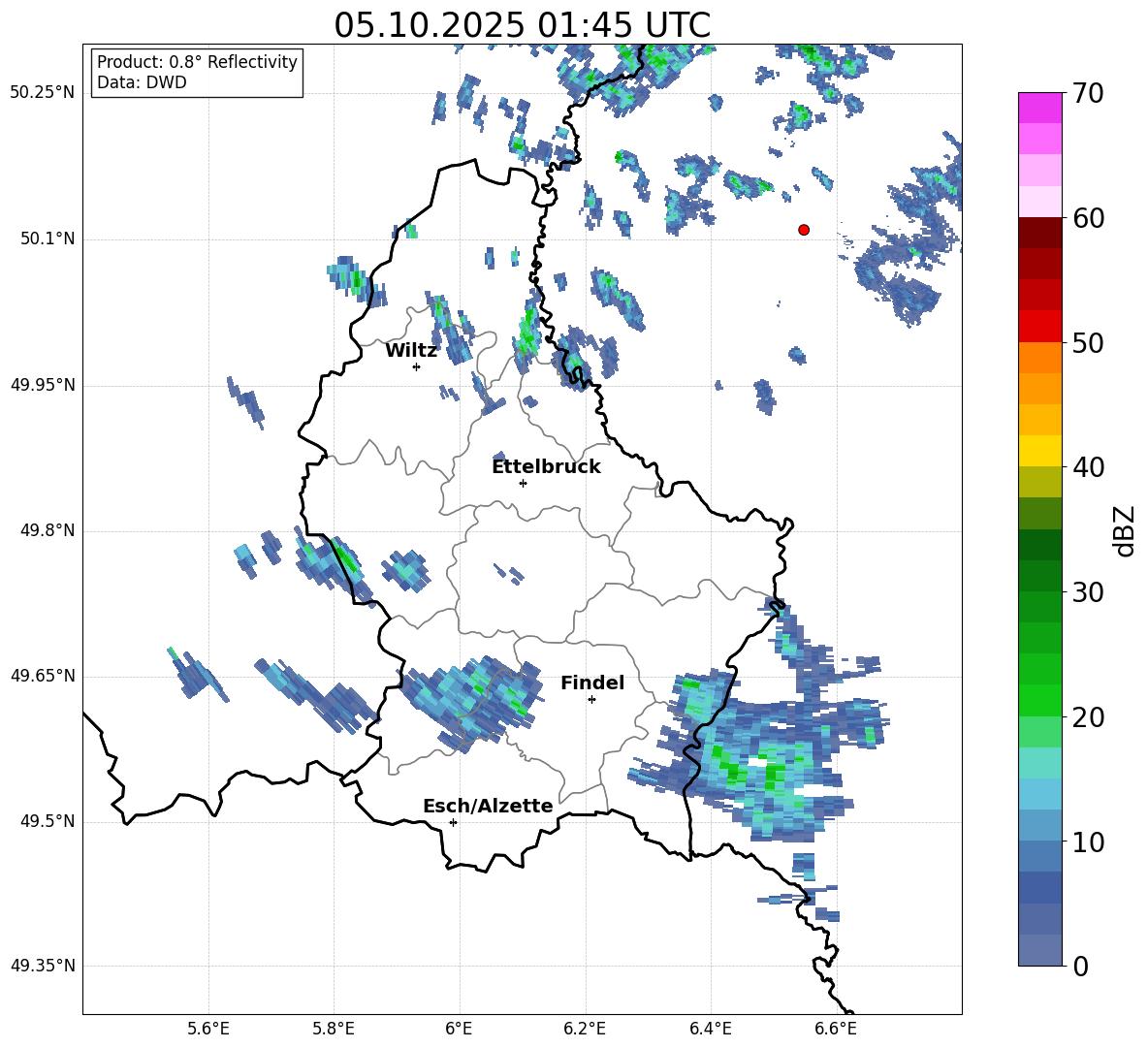The height and width of the screenshot is (1048, 1148).
Task: Click the 5.8°E longitude label
Action: pos(334,1029)
